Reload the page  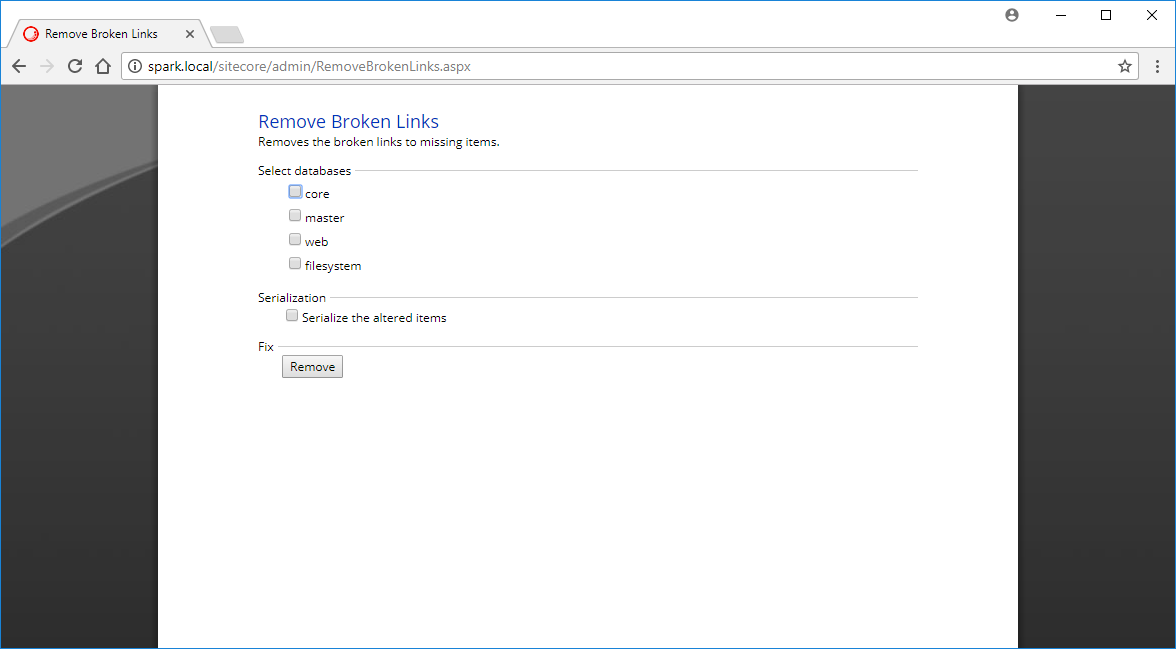pos(75,66)
